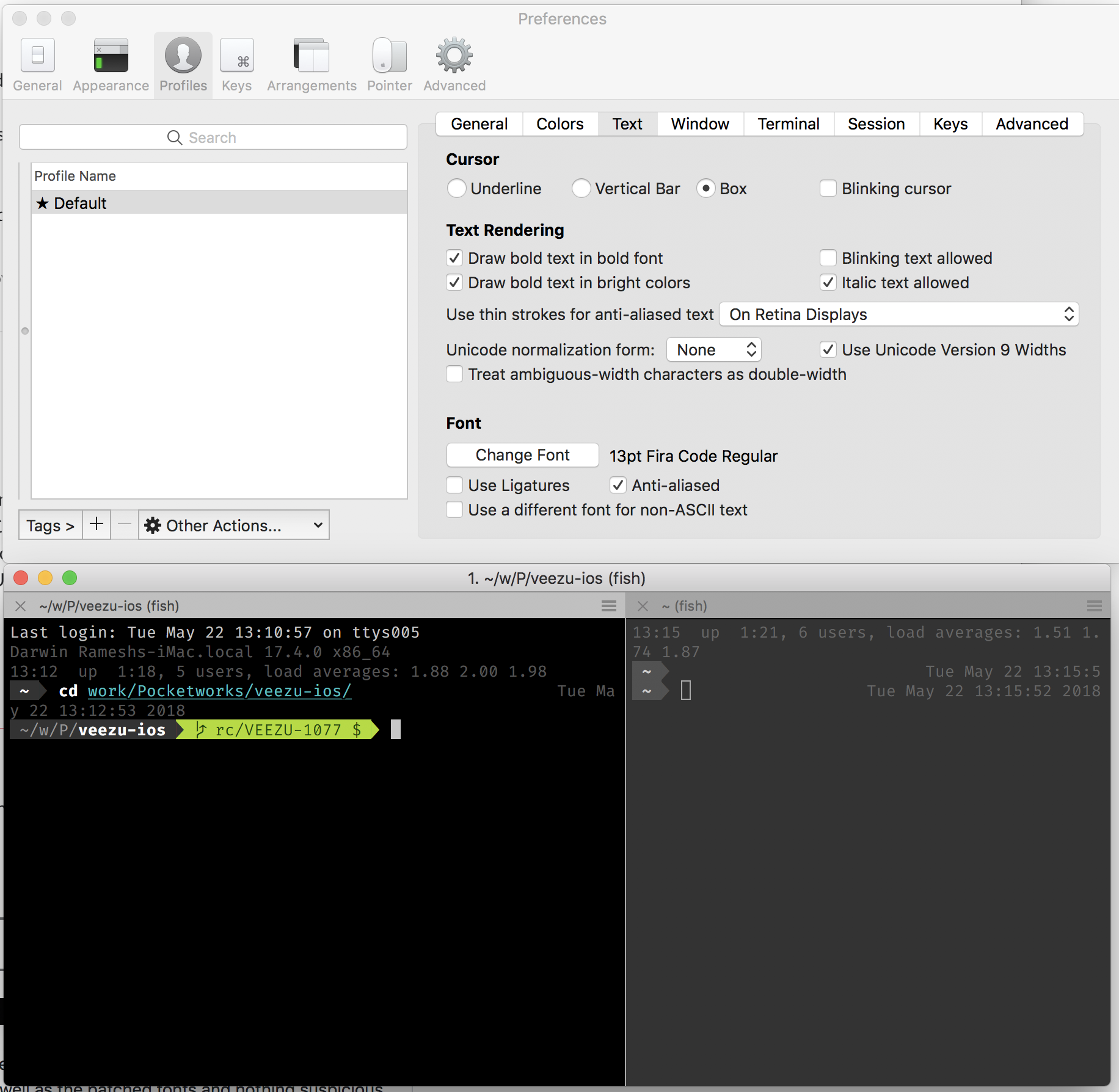
Task: Open the Appearance preferences pane
Action: click(x=110, y=64)
